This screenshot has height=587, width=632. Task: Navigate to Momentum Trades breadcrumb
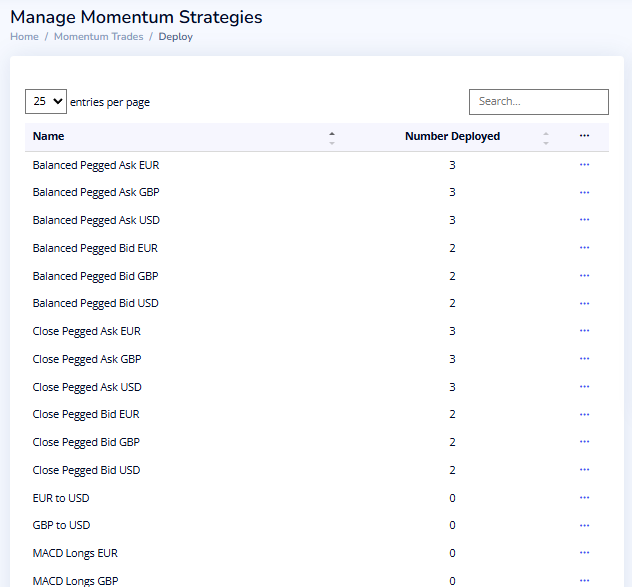[x=98, y=37]
